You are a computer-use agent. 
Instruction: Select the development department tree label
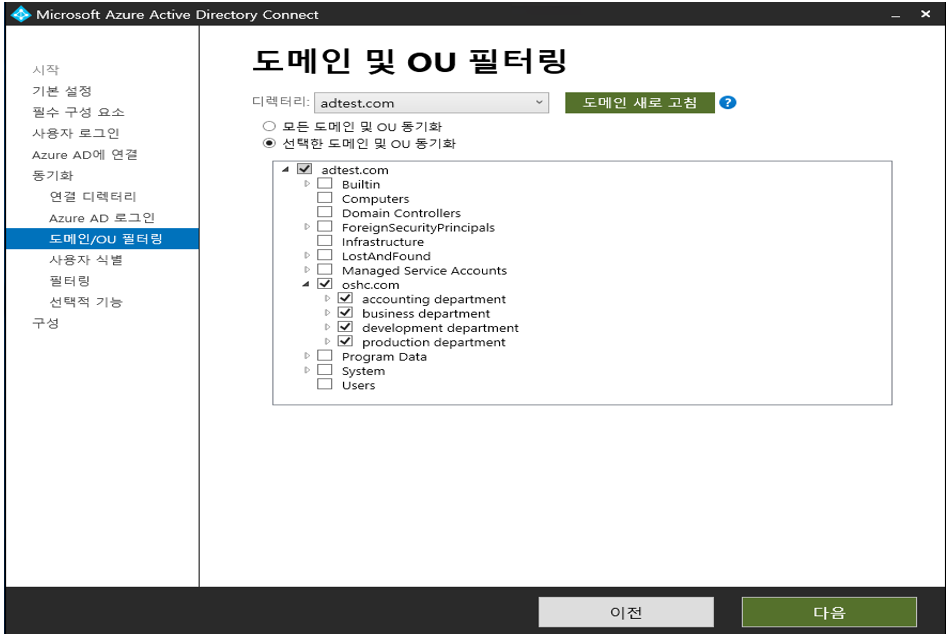click(440, 328)
